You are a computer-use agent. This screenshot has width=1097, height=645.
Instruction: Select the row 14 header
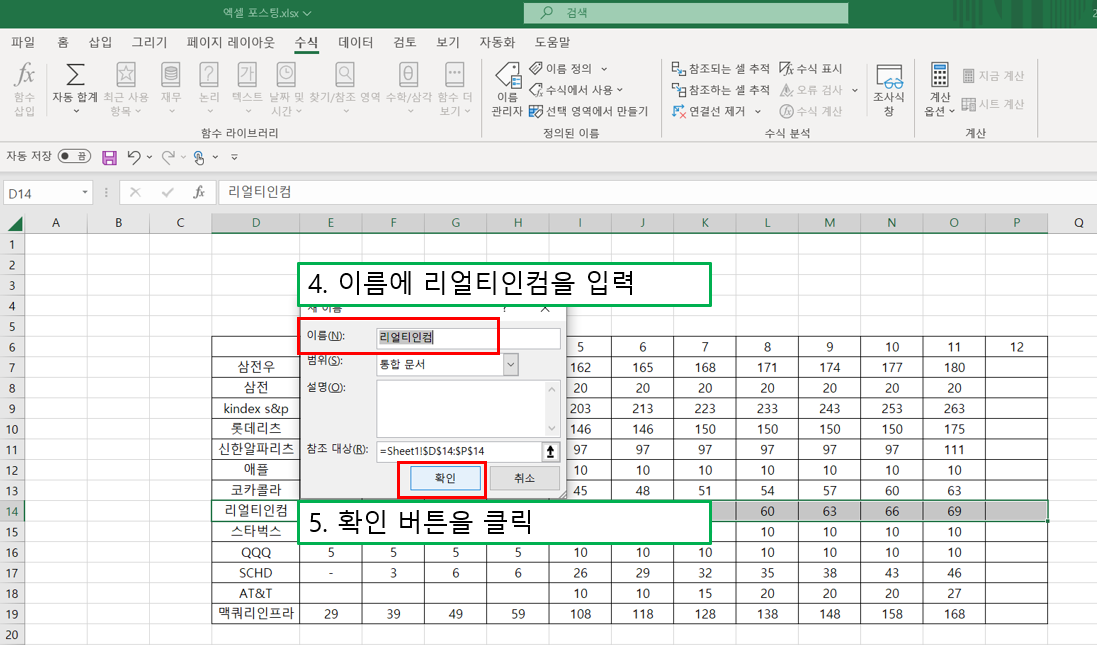point(12,511)
